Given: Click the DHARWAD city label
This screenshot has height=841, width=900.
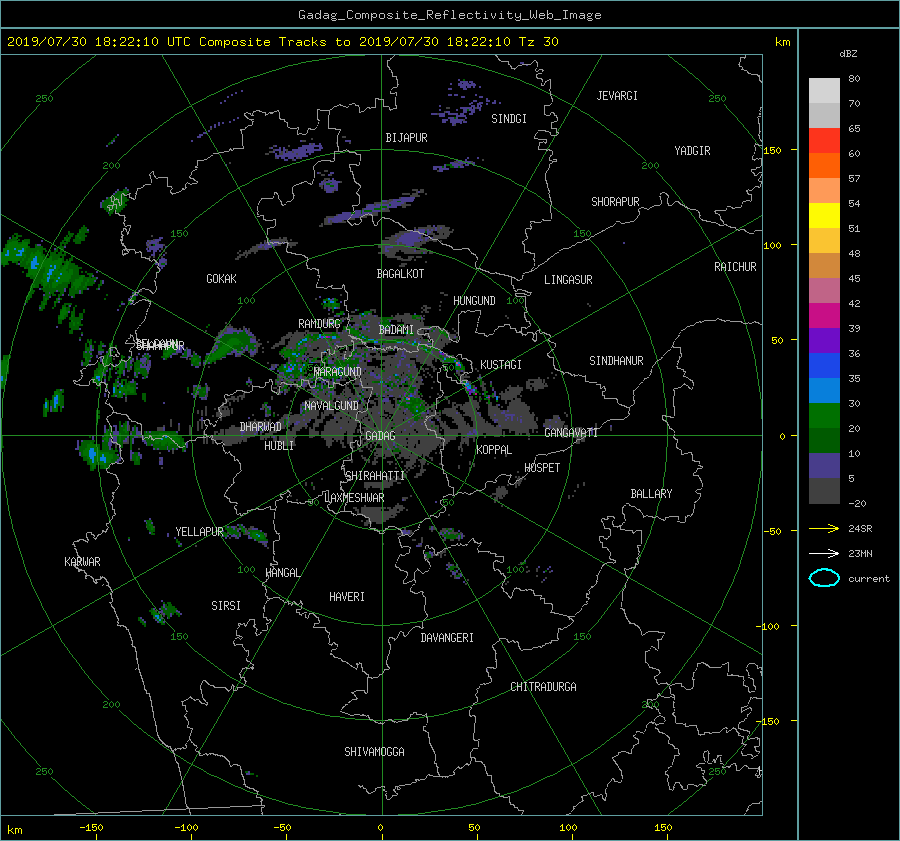Looking at the screenshot, I should (x=261, y=427).
